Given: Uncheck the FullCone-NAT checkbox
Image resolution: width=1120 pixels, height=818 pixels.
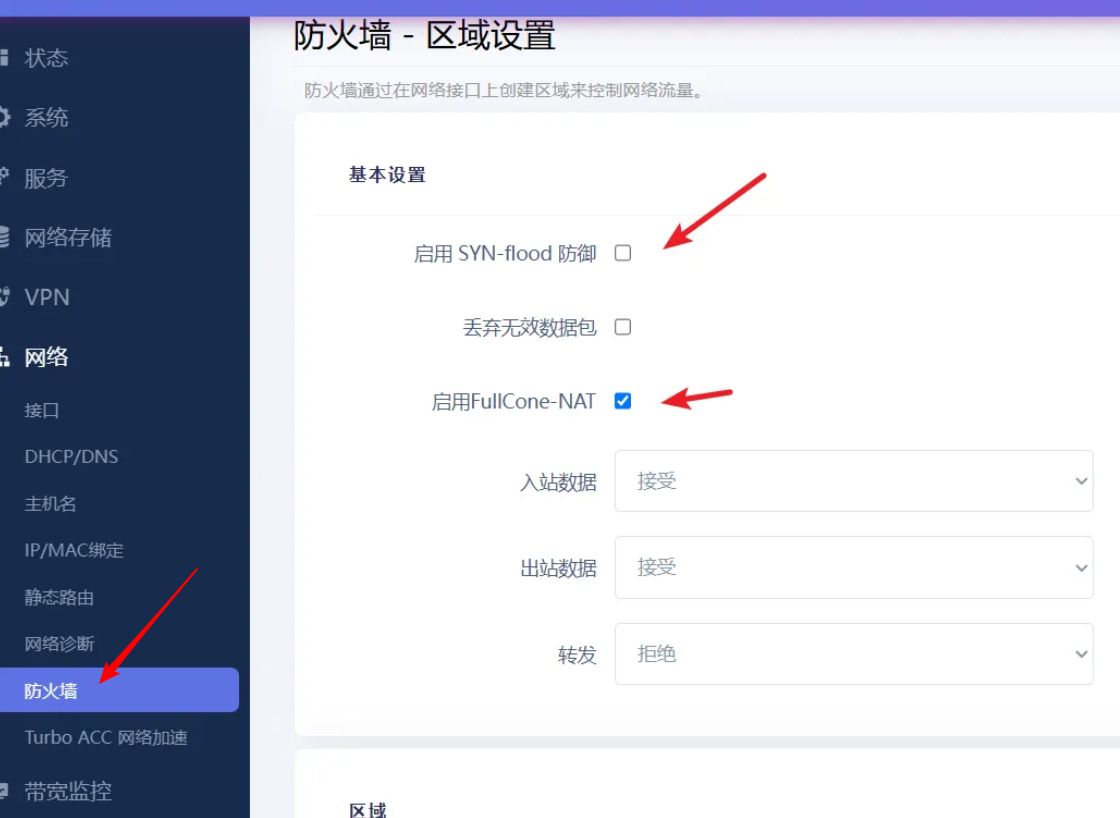Looking at the screenshot, I should point(623,401).
